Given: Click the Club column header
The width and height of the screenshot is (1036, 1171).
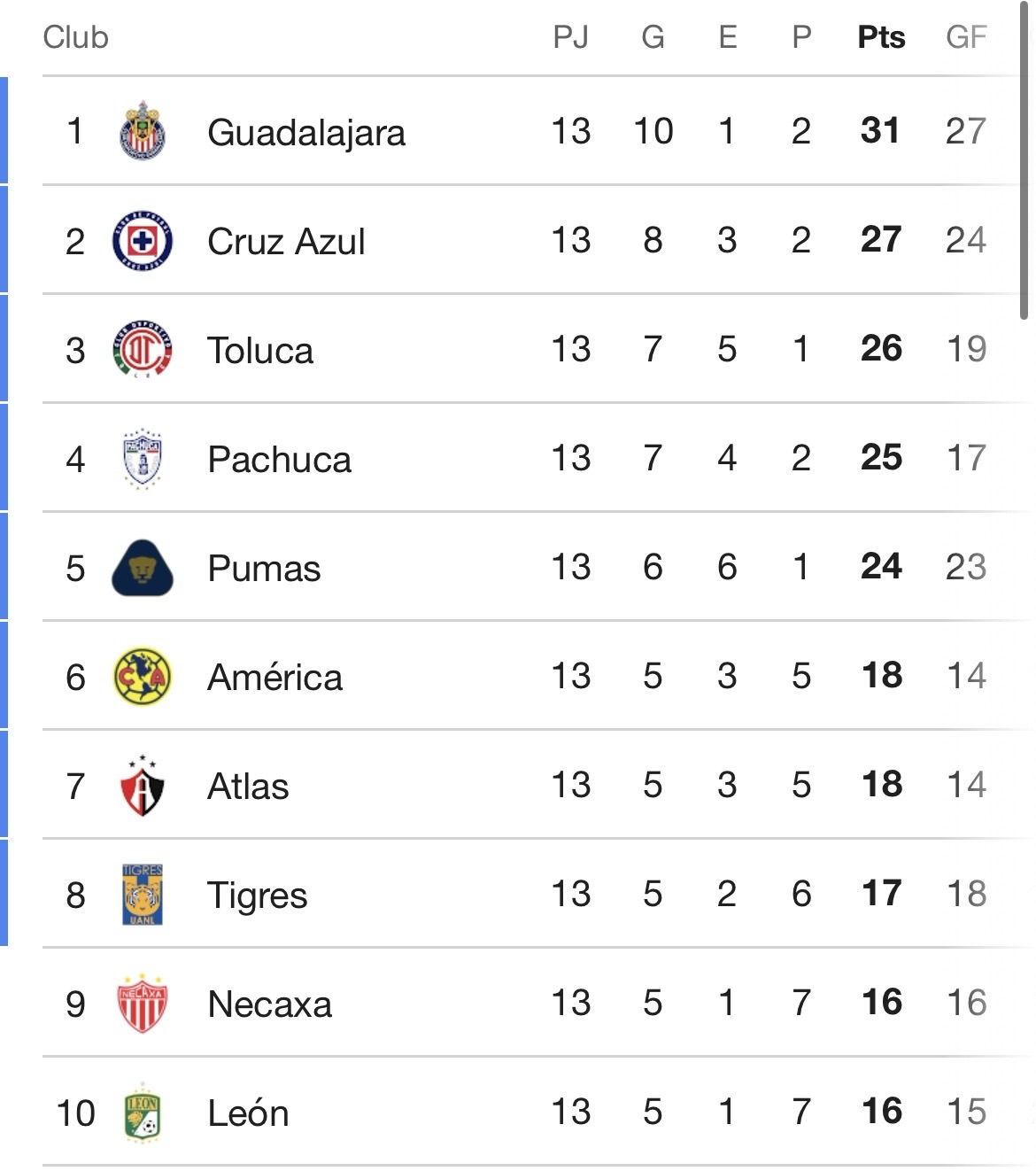Looking at the screenshot, I should 76,37.
